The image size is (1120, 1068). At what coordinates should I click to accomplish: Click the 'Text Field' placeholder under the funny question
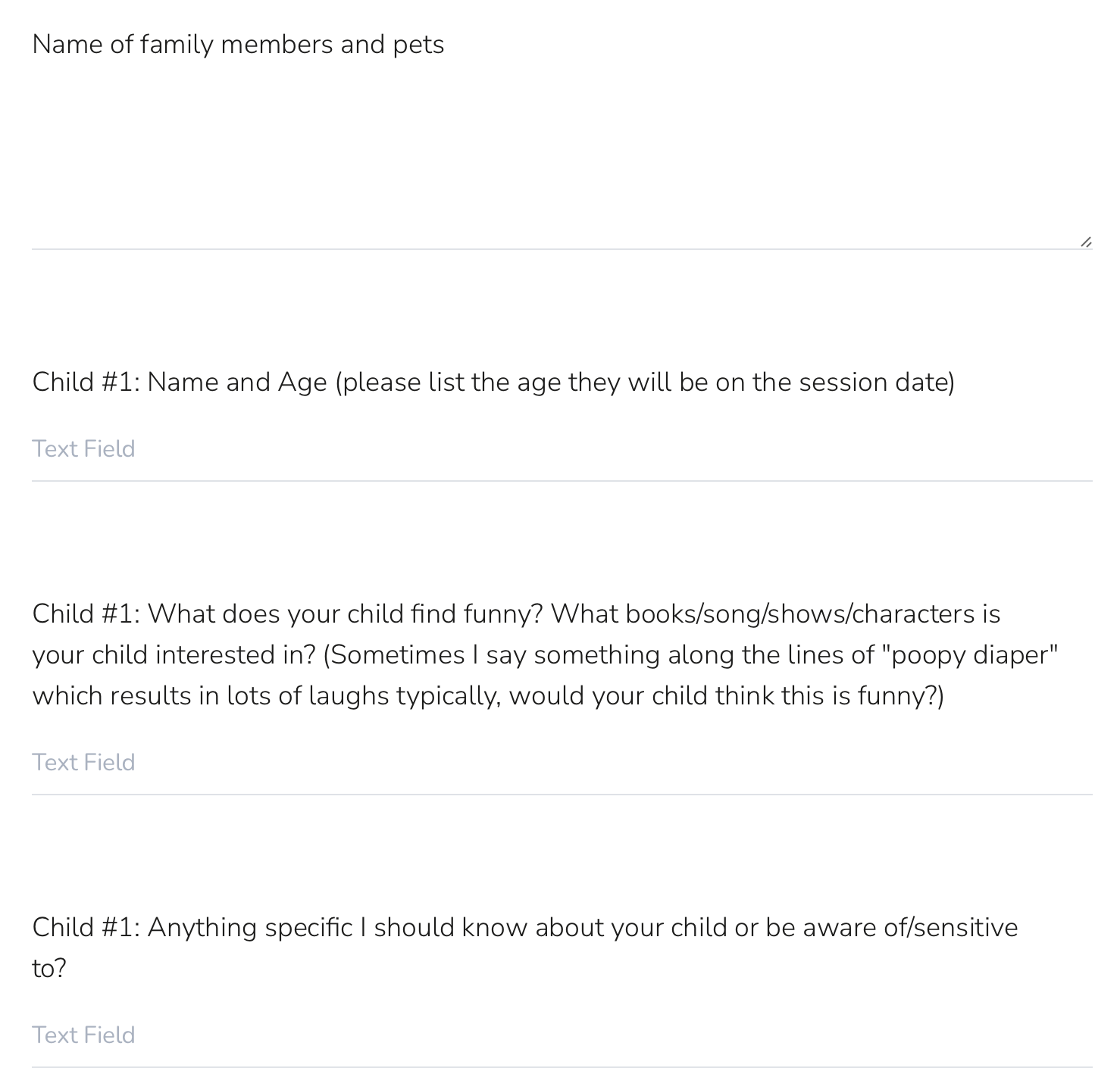(83, 763)
